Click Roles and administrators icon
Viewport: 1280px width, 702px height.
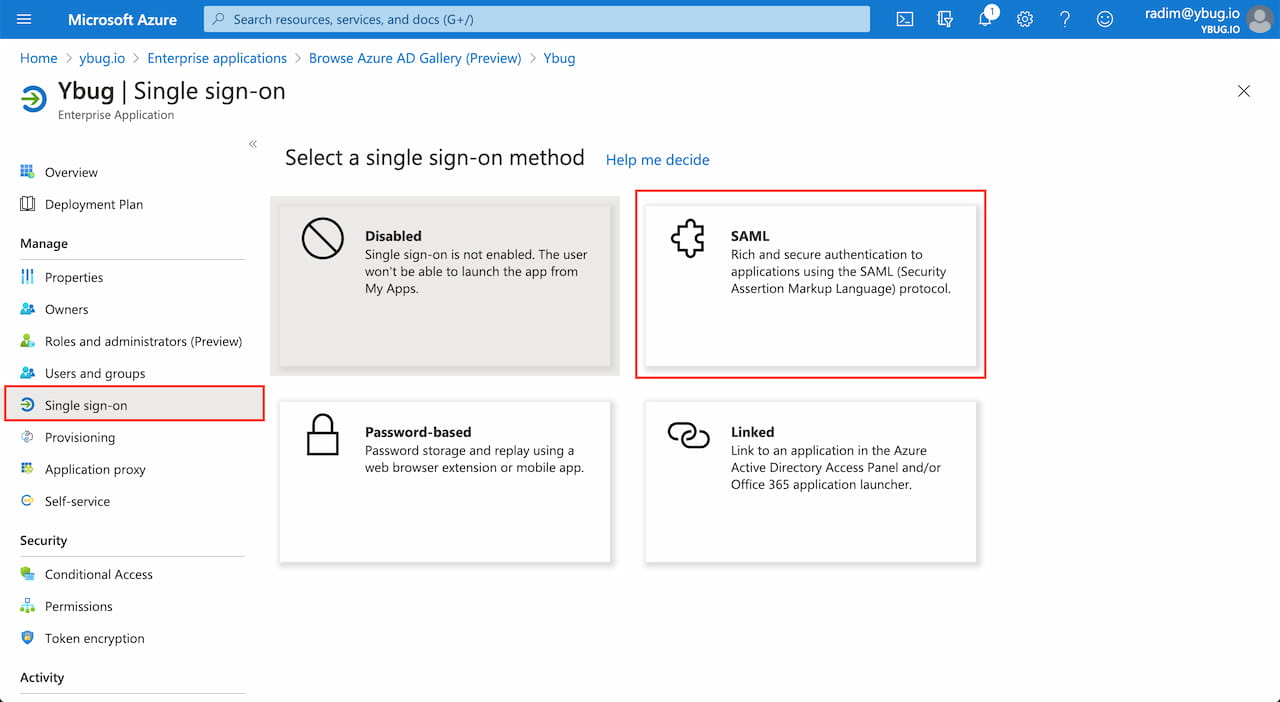27,341
